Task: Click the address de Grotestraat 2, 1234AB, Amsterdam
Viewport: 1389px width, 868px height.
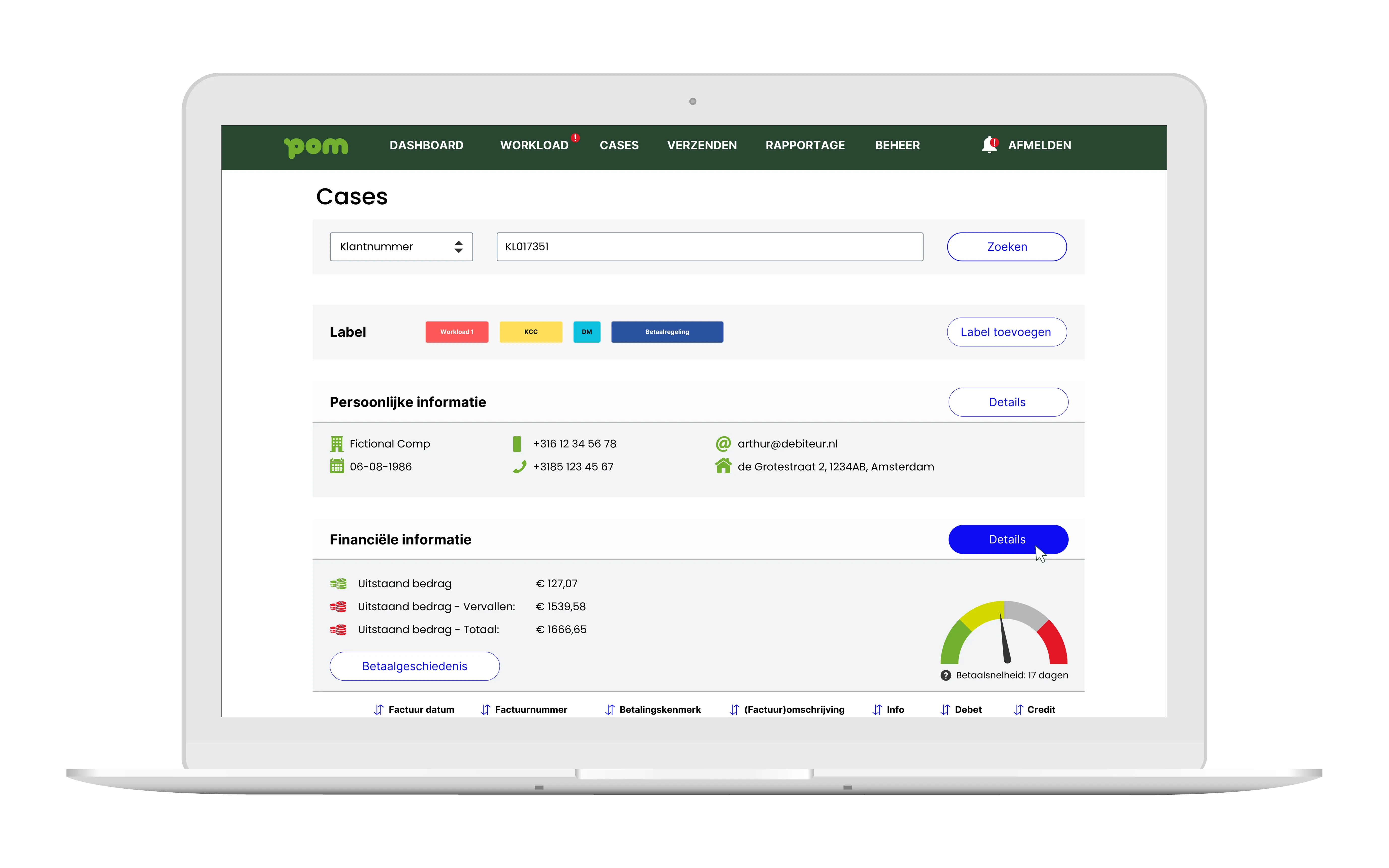Action: pos(836,467)
